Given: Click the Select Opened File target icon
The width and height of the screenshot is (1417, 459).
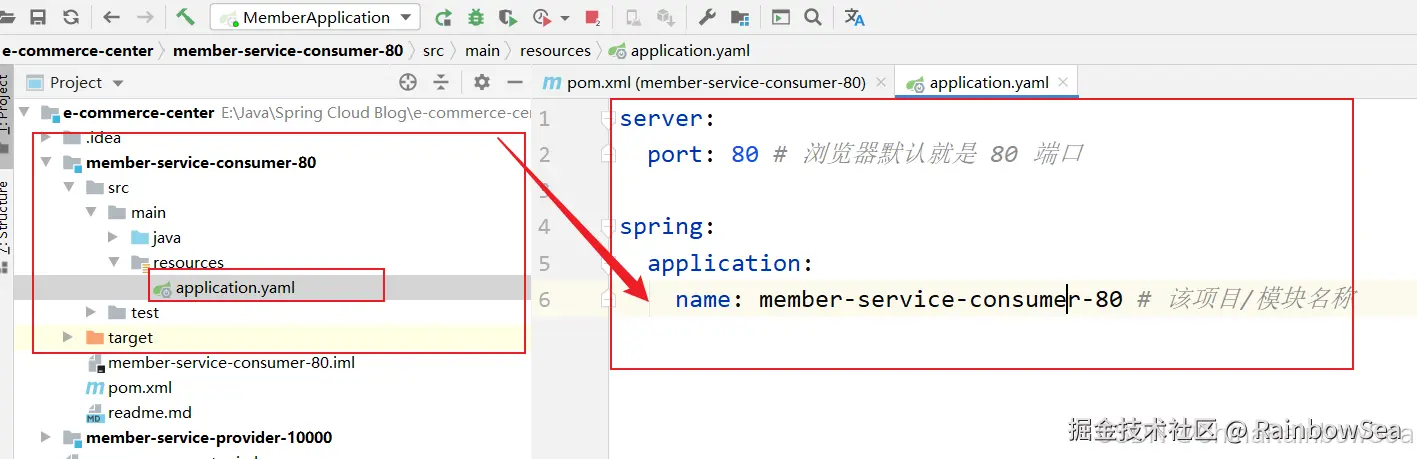Looking at the screenshot, I should click(x=408, y=82).
